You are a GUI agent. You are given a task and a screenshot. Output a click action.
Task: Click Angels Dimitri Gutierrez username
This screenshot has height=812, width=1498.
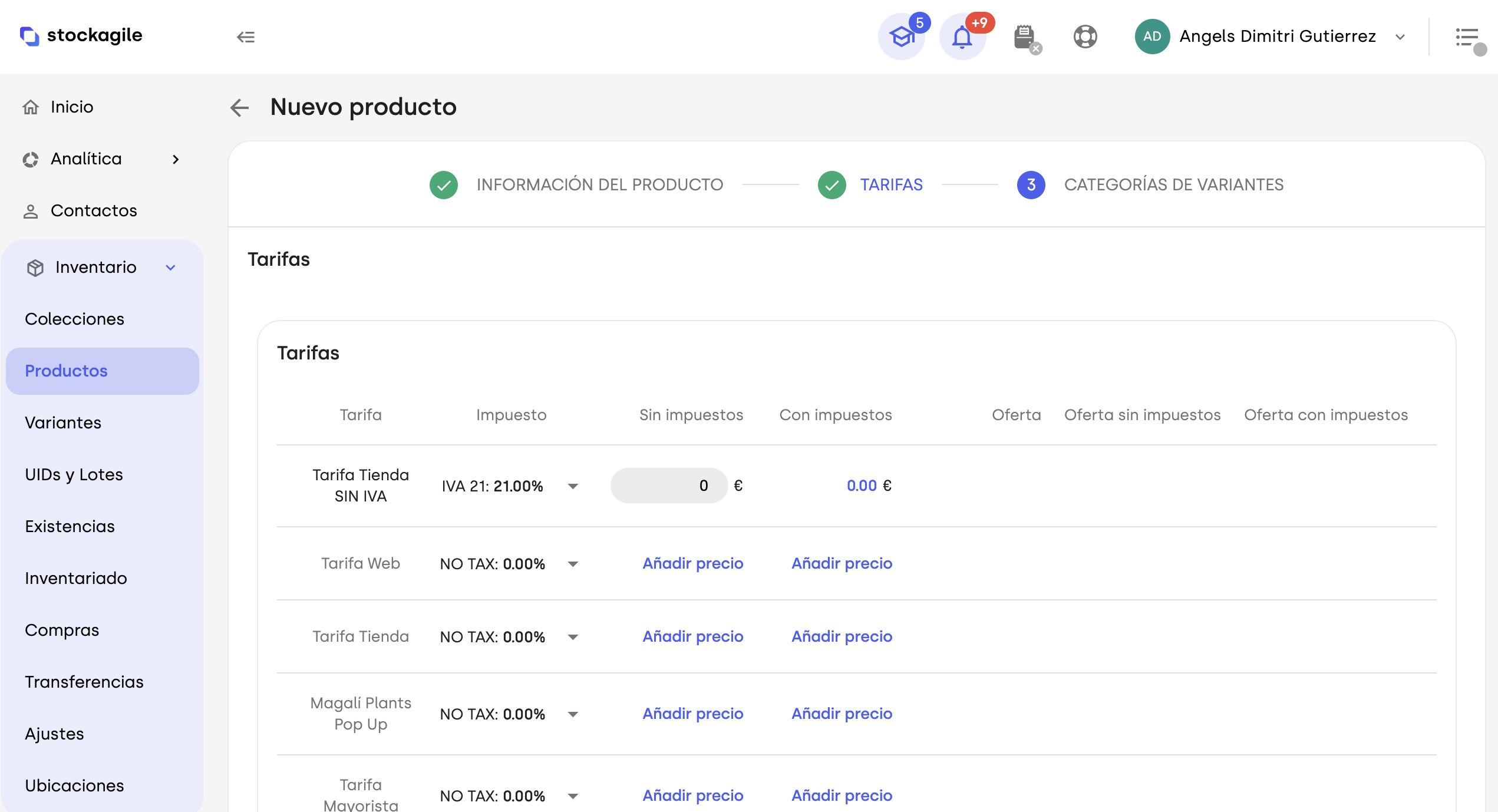[x=1277, y=37]
